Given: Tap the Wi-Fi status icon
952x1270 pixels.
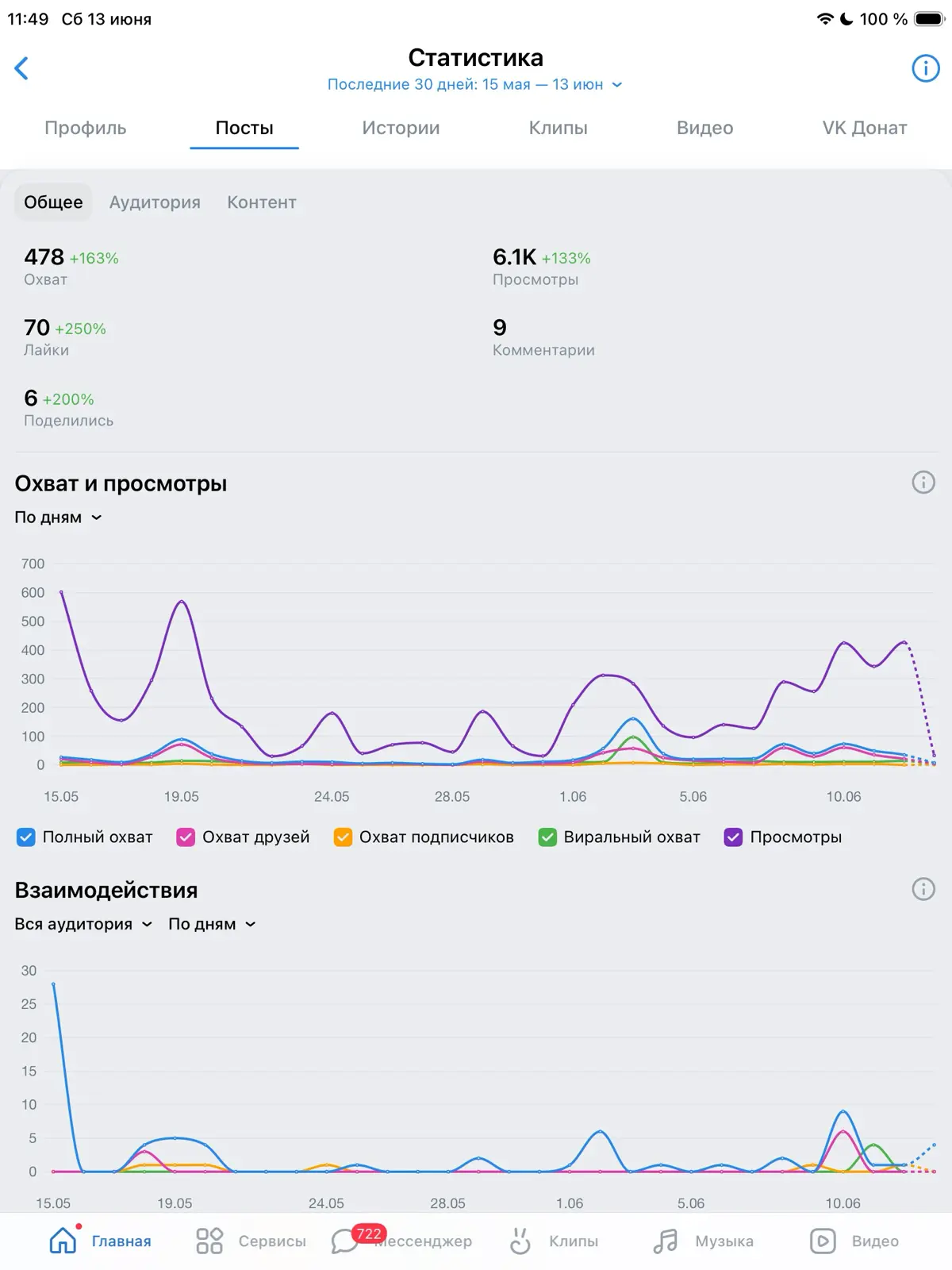Looking at the screenshot, I should (x=825, y=18).
